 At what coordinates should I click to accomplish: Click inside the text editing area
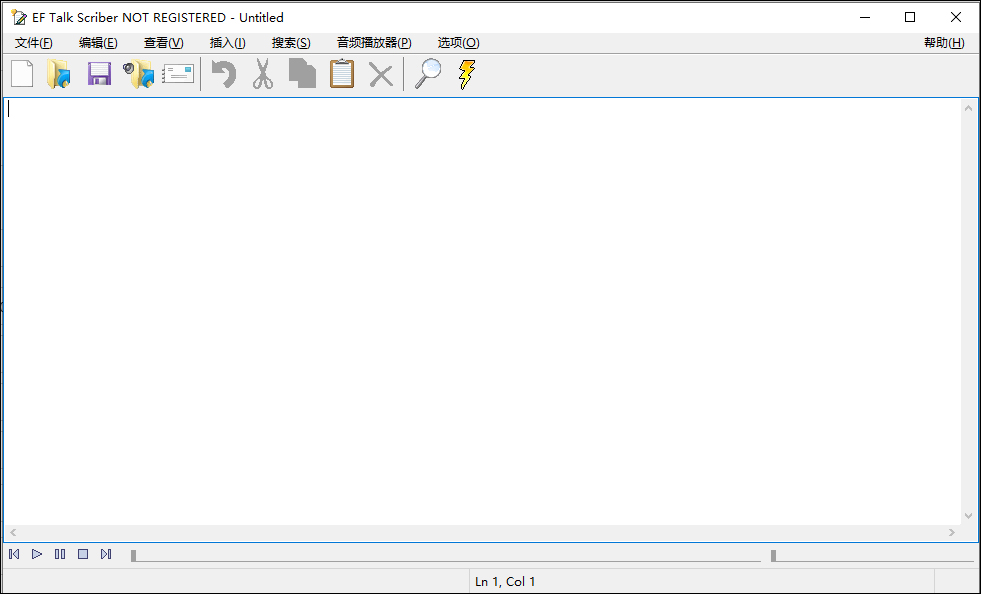pos(482,311)
